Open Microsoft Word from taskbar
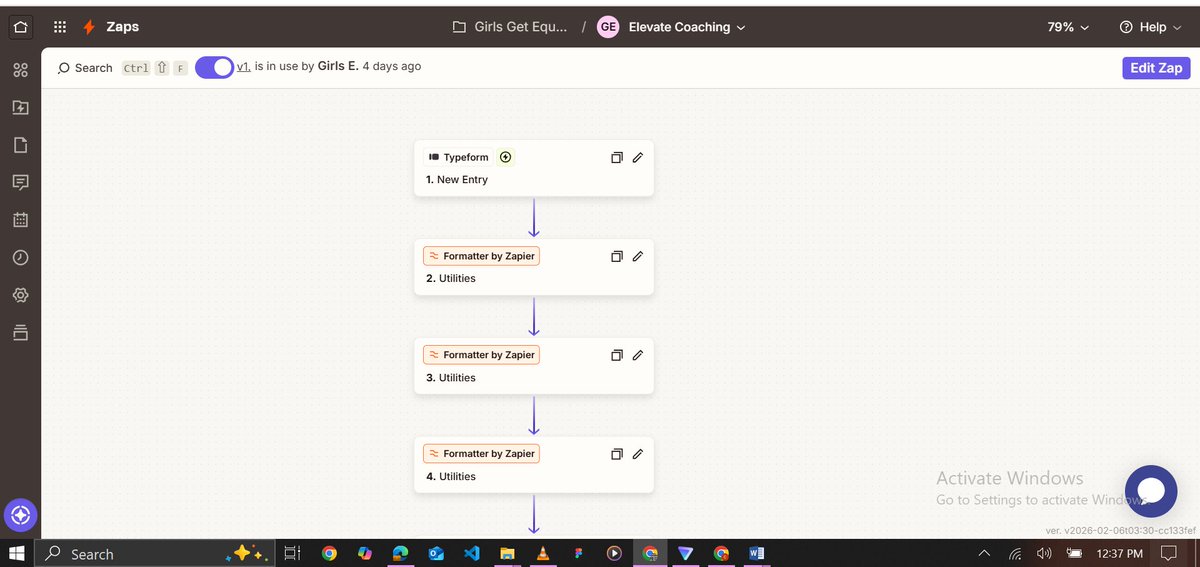Image resolution: width=1200 pixels, height=567 pixels. pos(756,553)
